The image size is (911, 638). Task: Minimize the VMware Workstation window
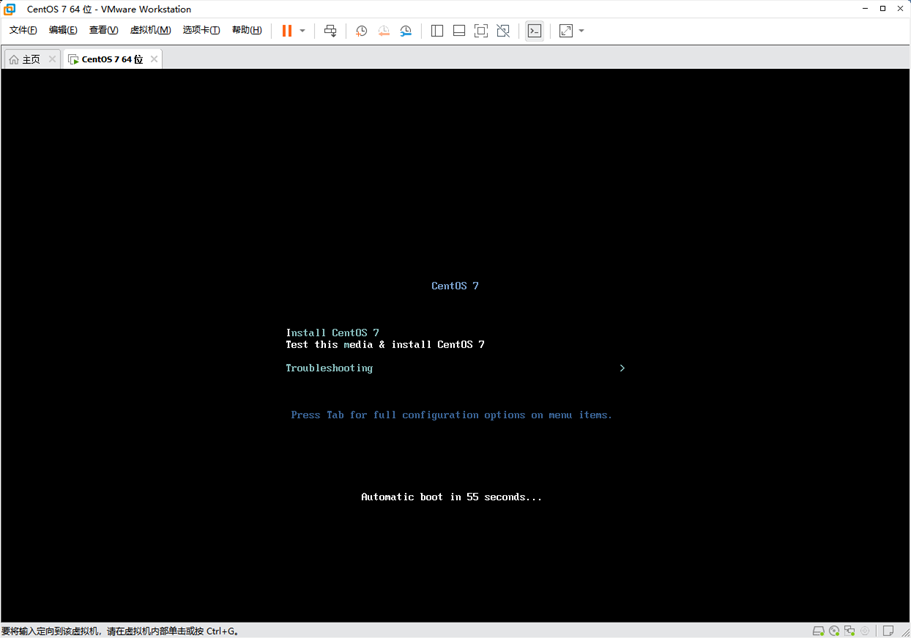[865, 9]
